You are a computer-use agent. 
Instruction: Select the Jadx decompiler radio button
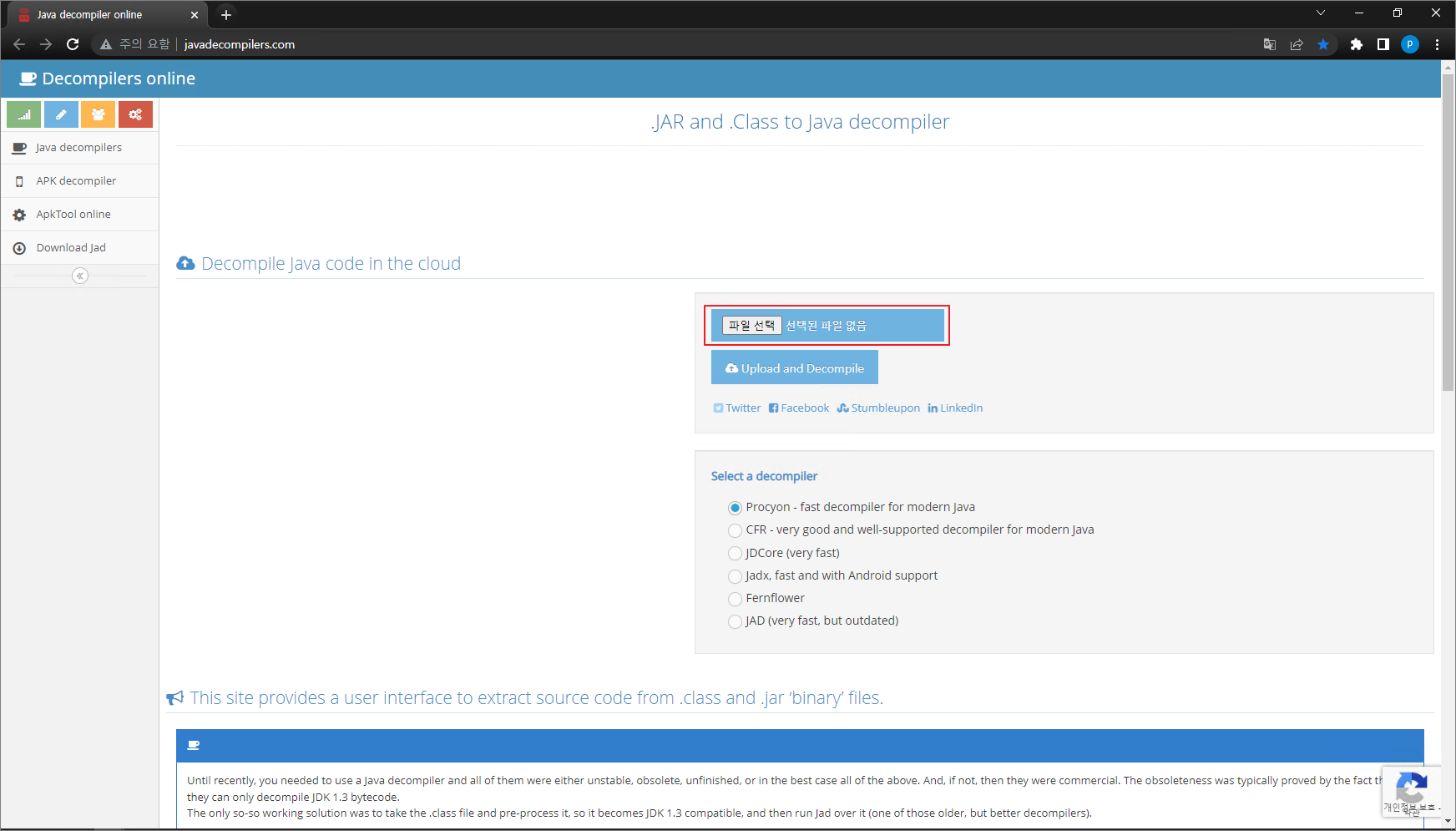(736, 576)
